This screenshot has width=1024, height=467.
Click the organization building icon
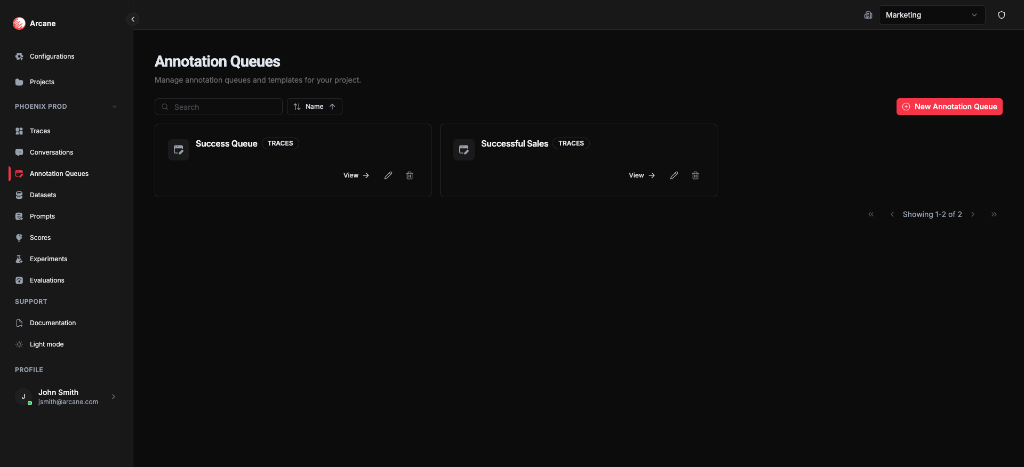[x=868, y=15]
